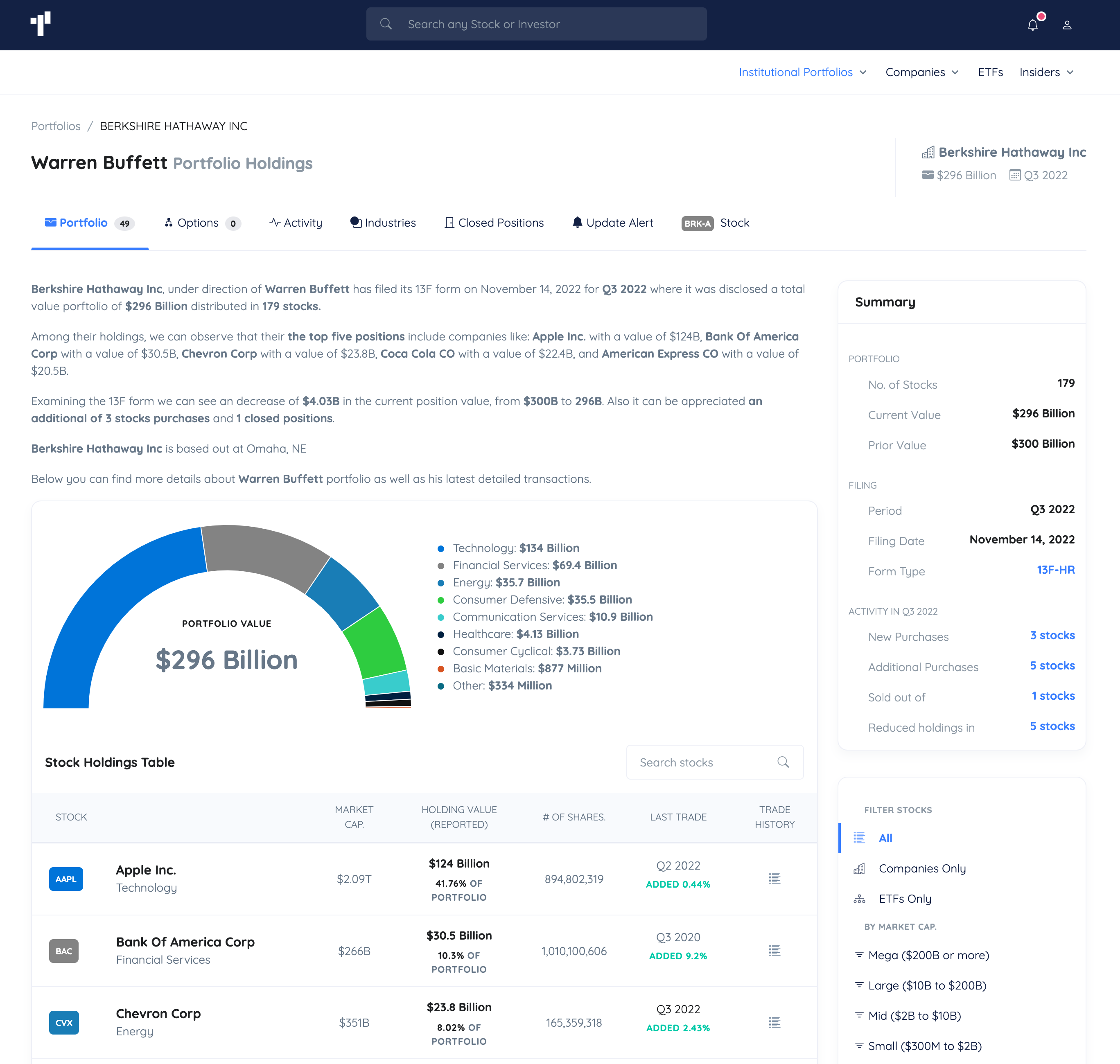Open notifications via the bell icon
1120x1064 pixels.
click(x=1033, y=25)
